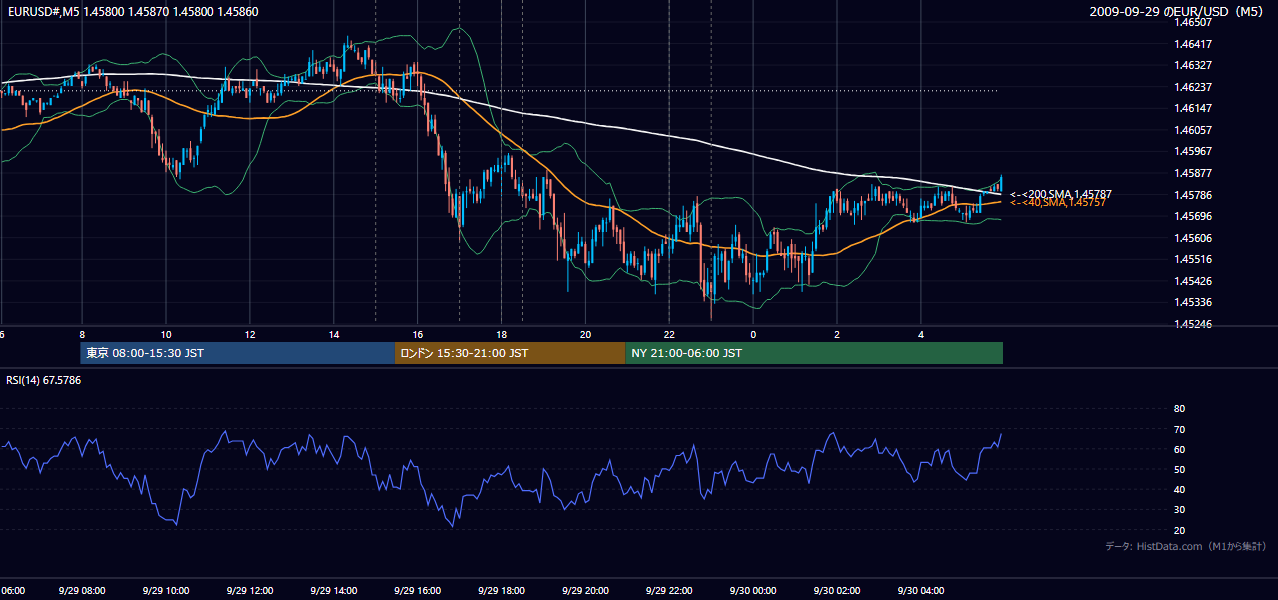The height and width of the screenshot is (600, 1278).
Task: Click the 9/30 00:00 time axis label
Action: (x=753, y=590)
